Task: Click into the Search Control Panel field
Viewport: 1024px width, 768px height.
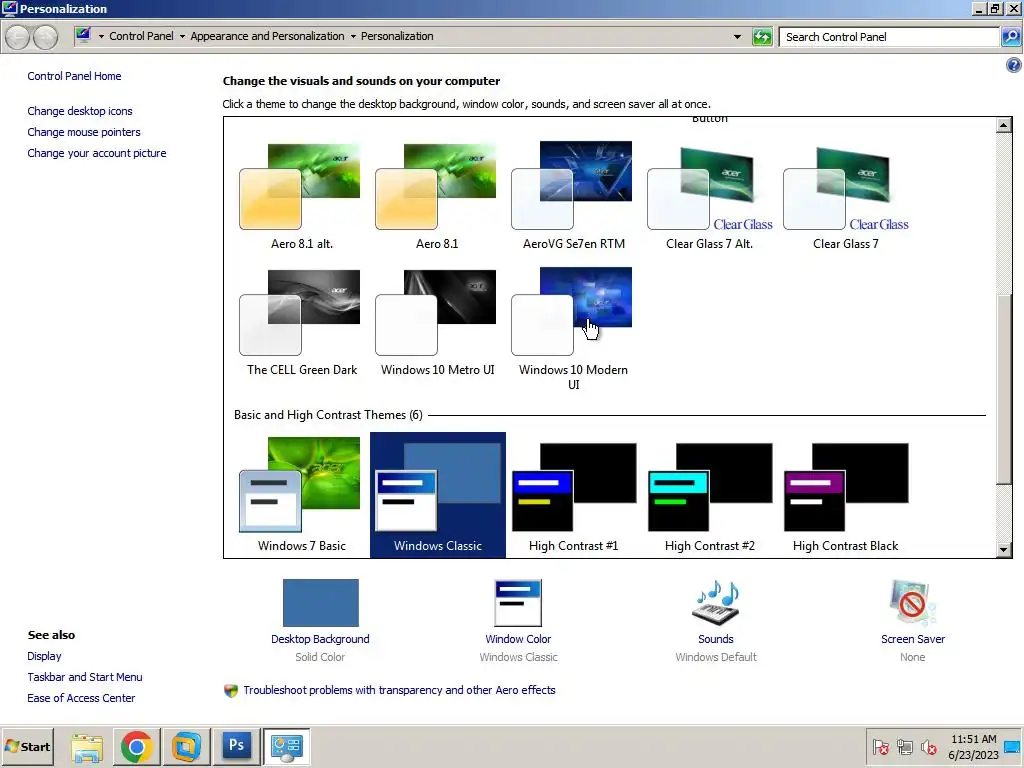Action: [x=889, y=37]
